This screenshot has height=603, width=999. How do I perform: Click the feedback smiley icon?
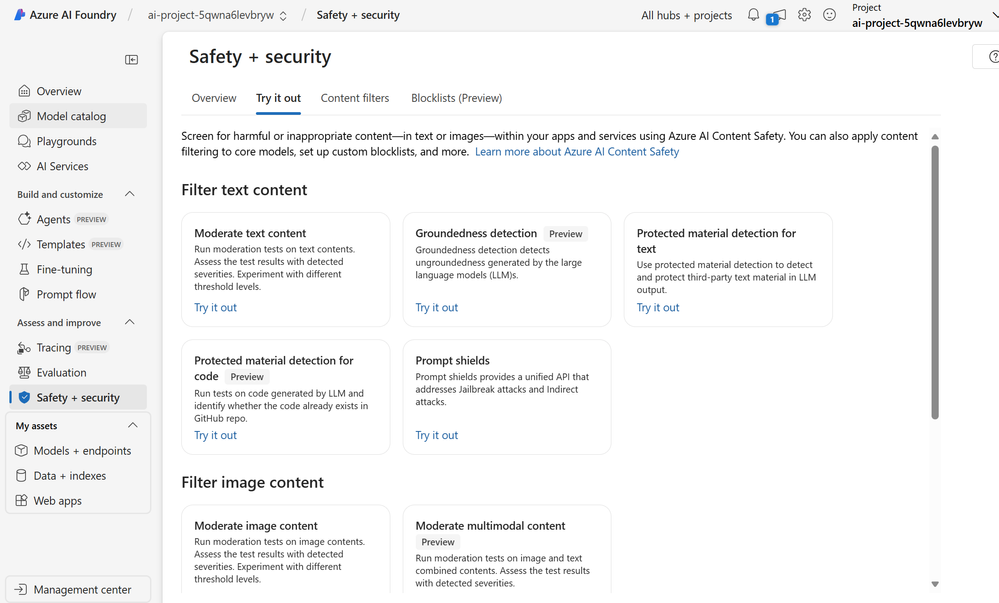pyautogui.click(x=829, y=15)
